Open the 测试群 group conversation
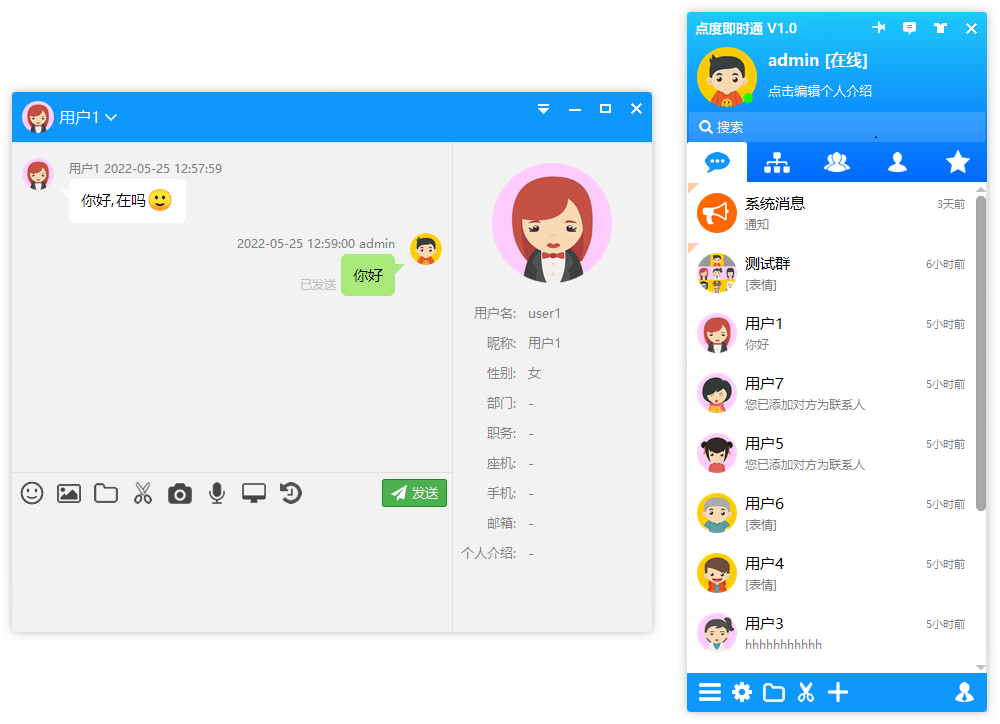 pos(831,274)
